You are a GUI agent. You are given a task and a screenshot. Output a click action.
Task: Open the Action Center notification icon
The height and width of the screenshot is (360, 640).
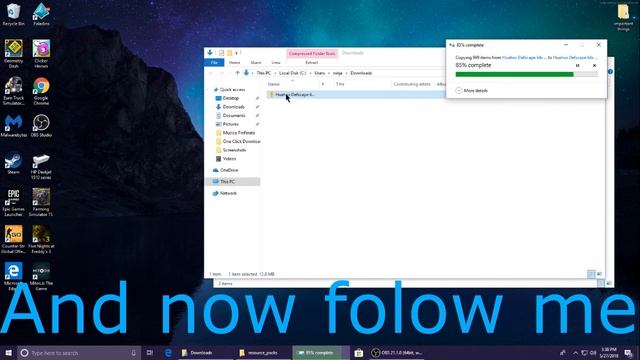(x=629, y=353)
